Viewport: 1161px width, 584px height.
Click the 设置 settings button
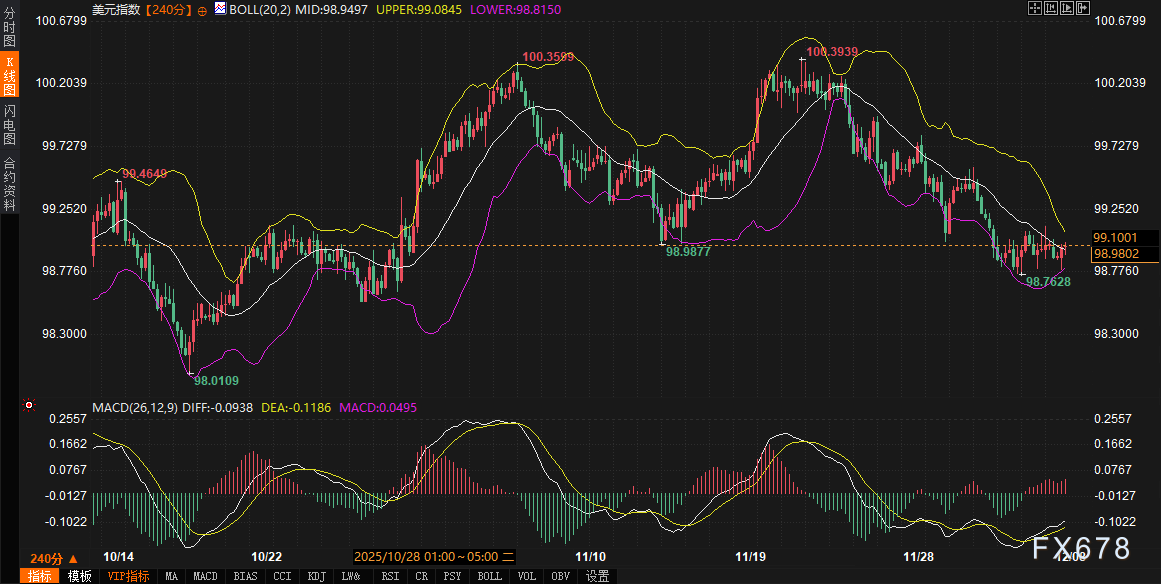598,576
